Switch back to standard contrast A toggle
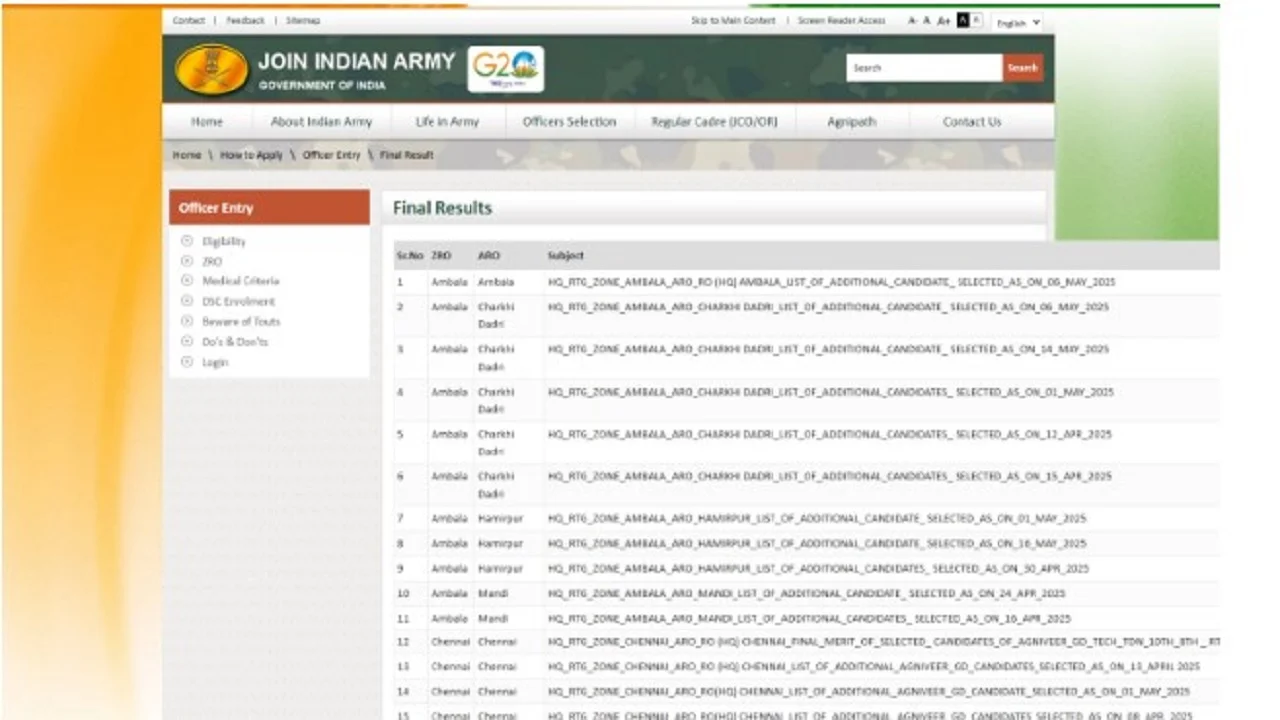This screenshot has width=1280, height=720. pyautogui.click(x=975, y=20)
